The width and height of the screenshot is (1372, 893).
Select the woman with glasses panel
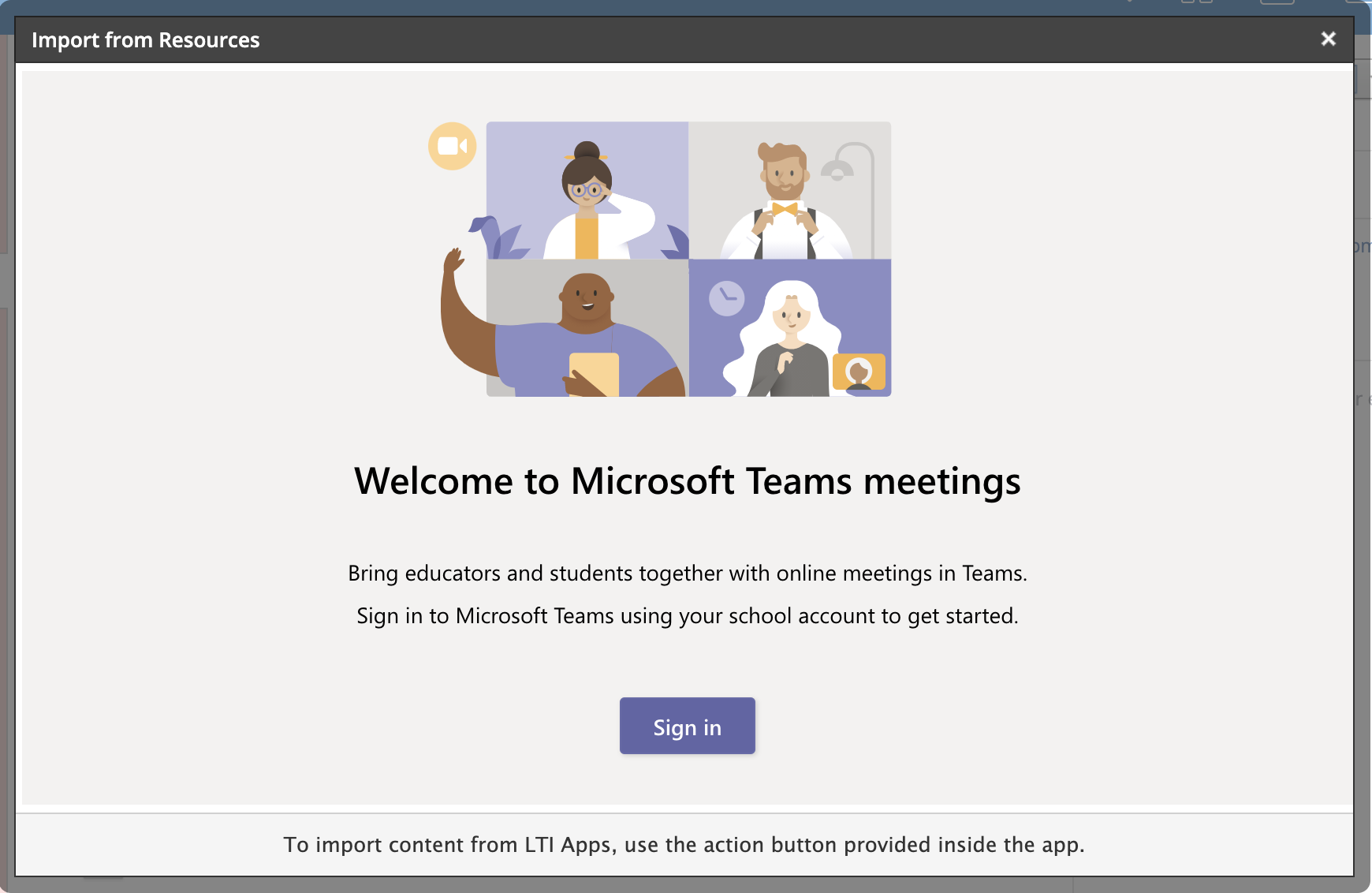point(587,190)
